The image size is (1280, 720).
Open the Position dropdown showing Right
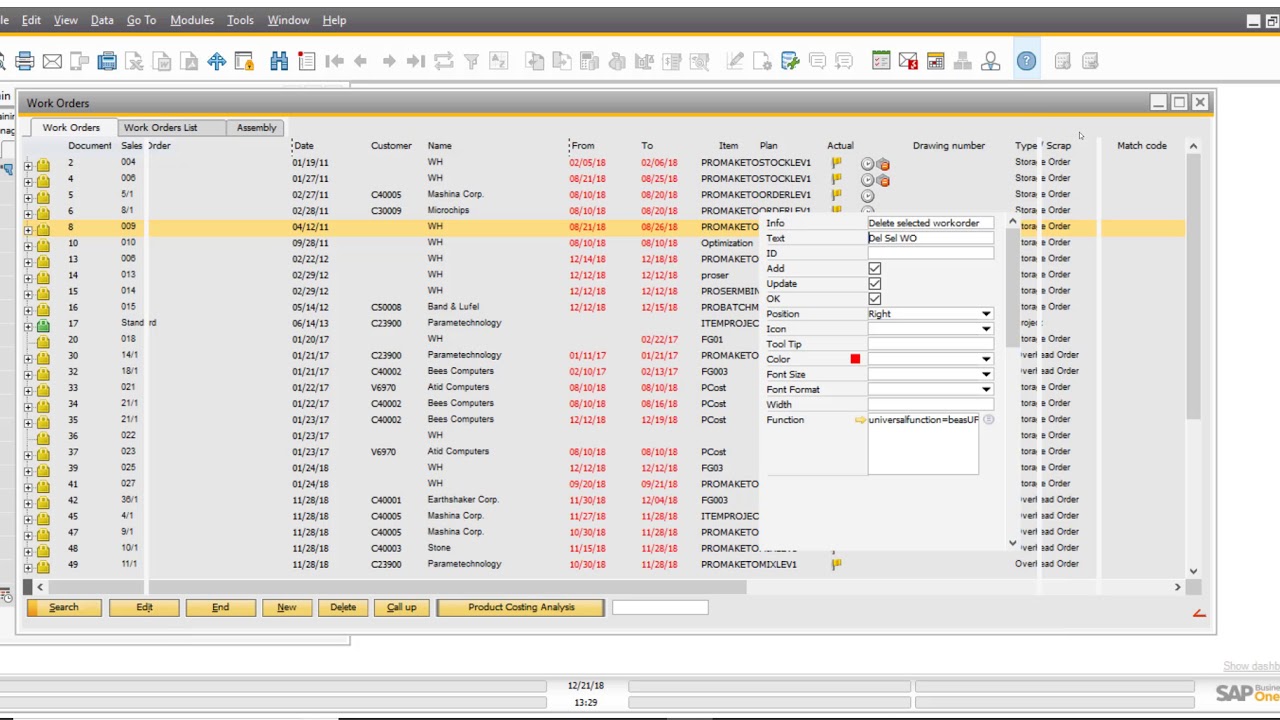(986, 314)
